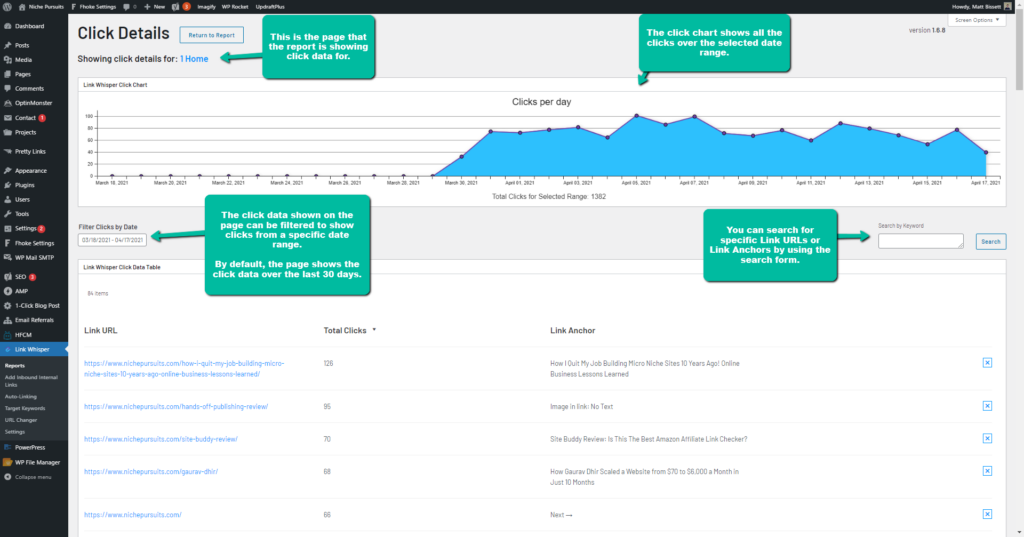
Task: Focus the Search by Keyword field
Action: click(x=921, y=241)
